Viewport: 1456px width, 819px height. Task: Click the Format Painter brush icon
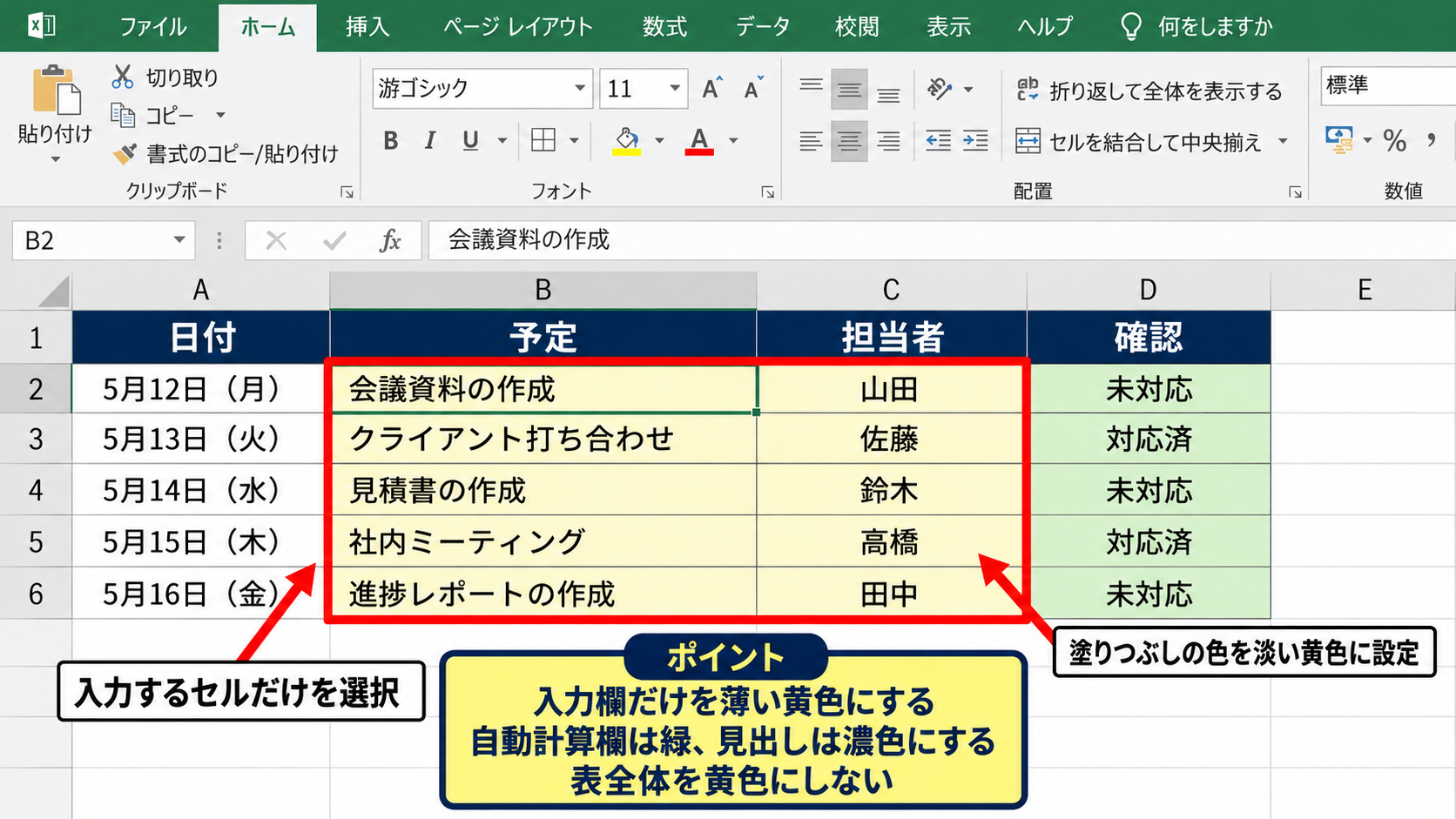pyautogui.click(x=125, y=154)
